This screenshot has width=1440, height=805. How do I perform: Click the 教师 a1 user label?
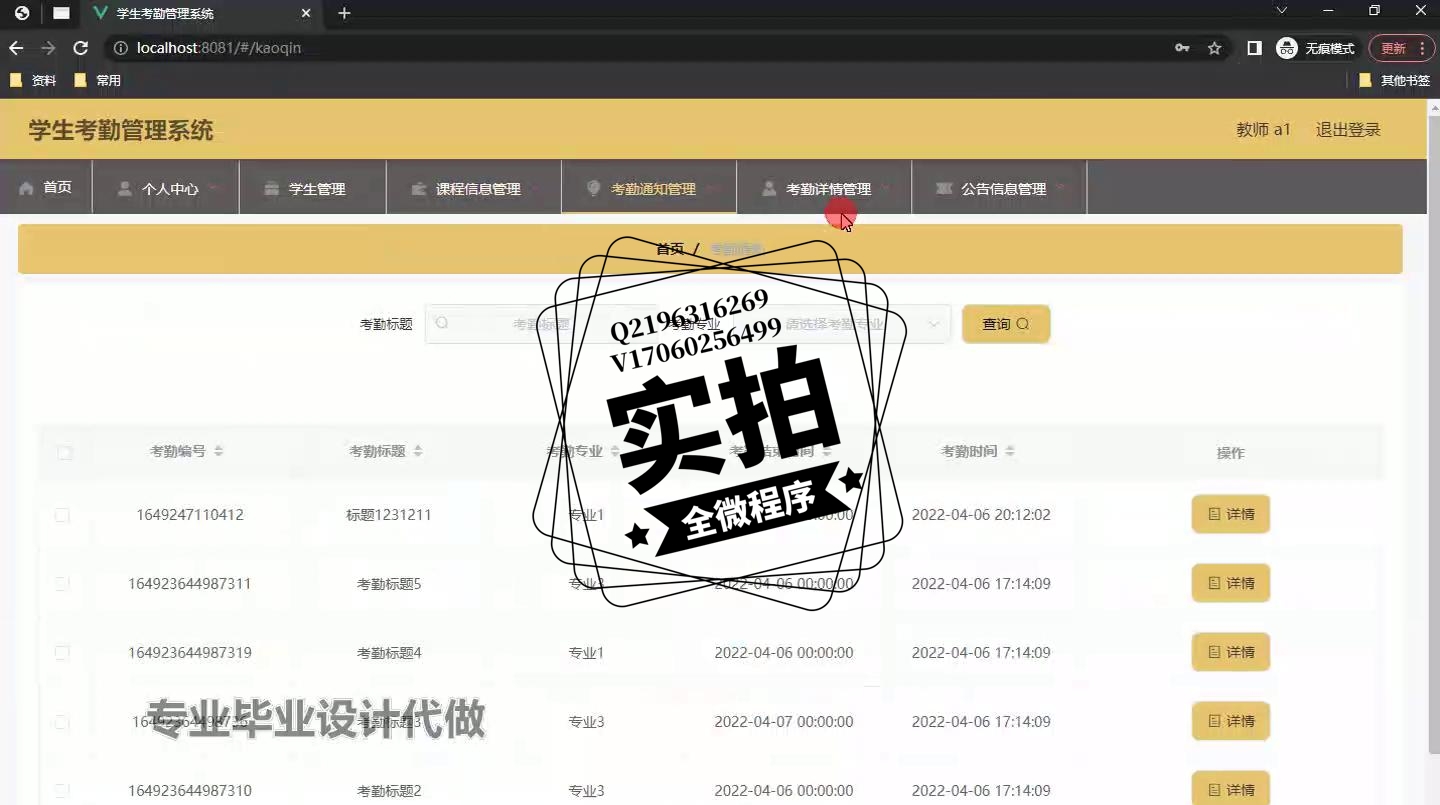(x=1264, y=129)
